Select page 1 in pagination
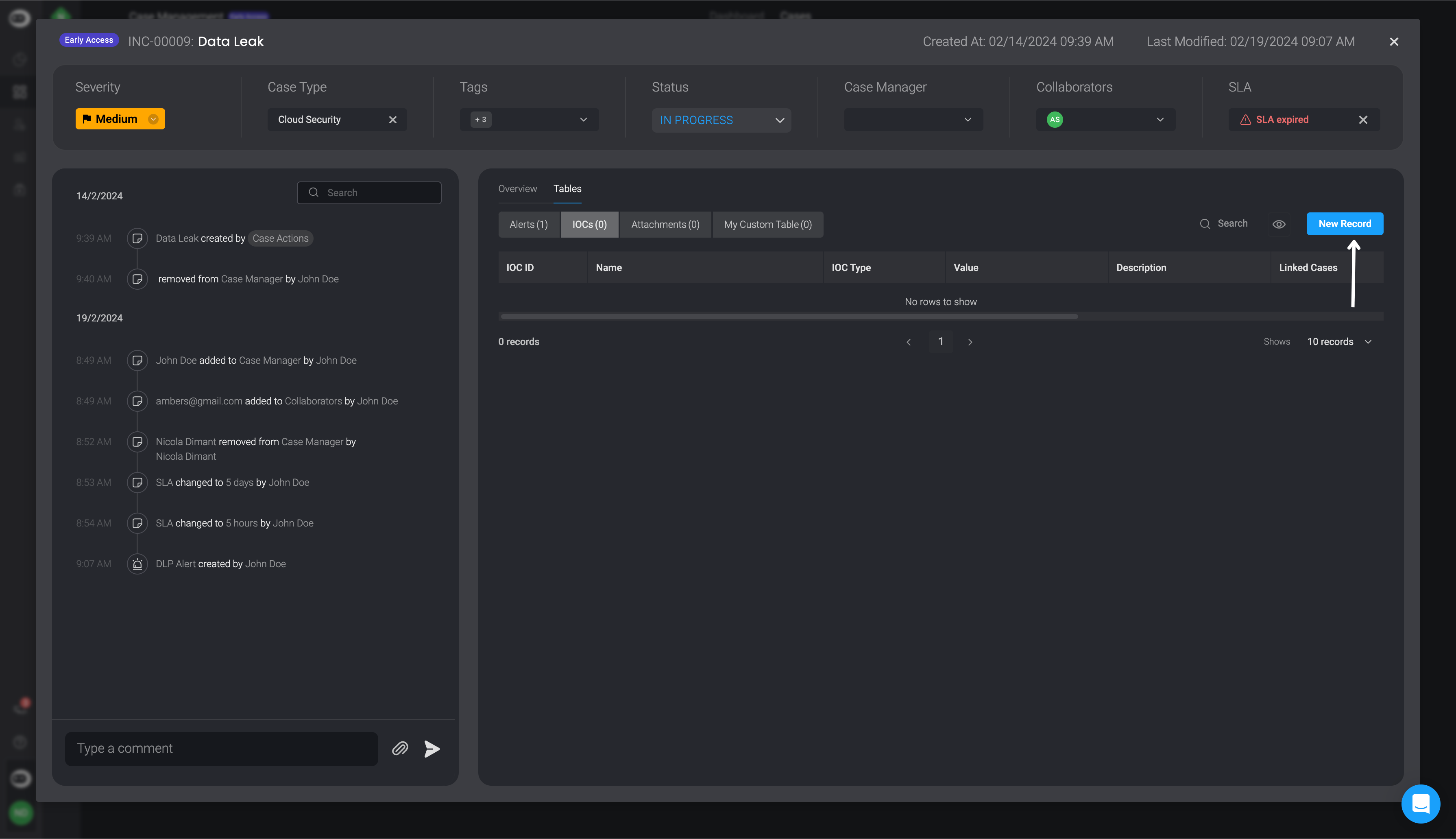1456x839 pixels. (941, 342)
